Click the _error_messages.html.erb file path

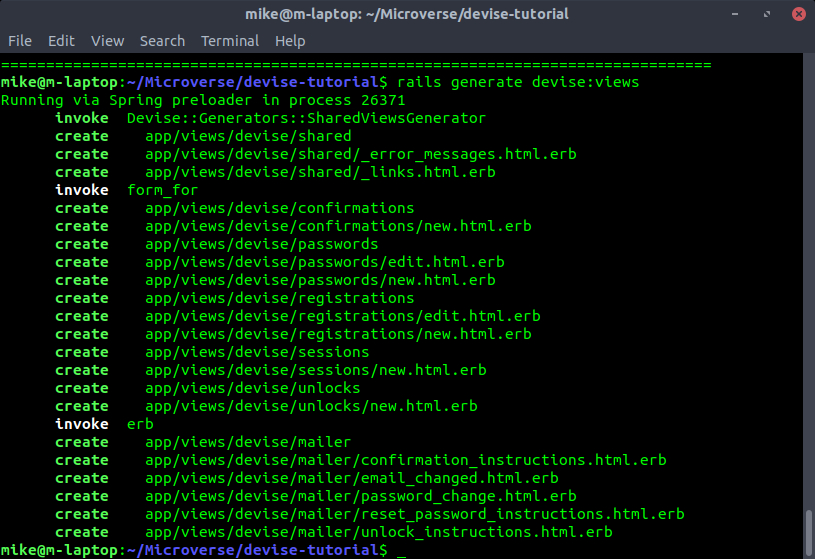pos(360,154)
